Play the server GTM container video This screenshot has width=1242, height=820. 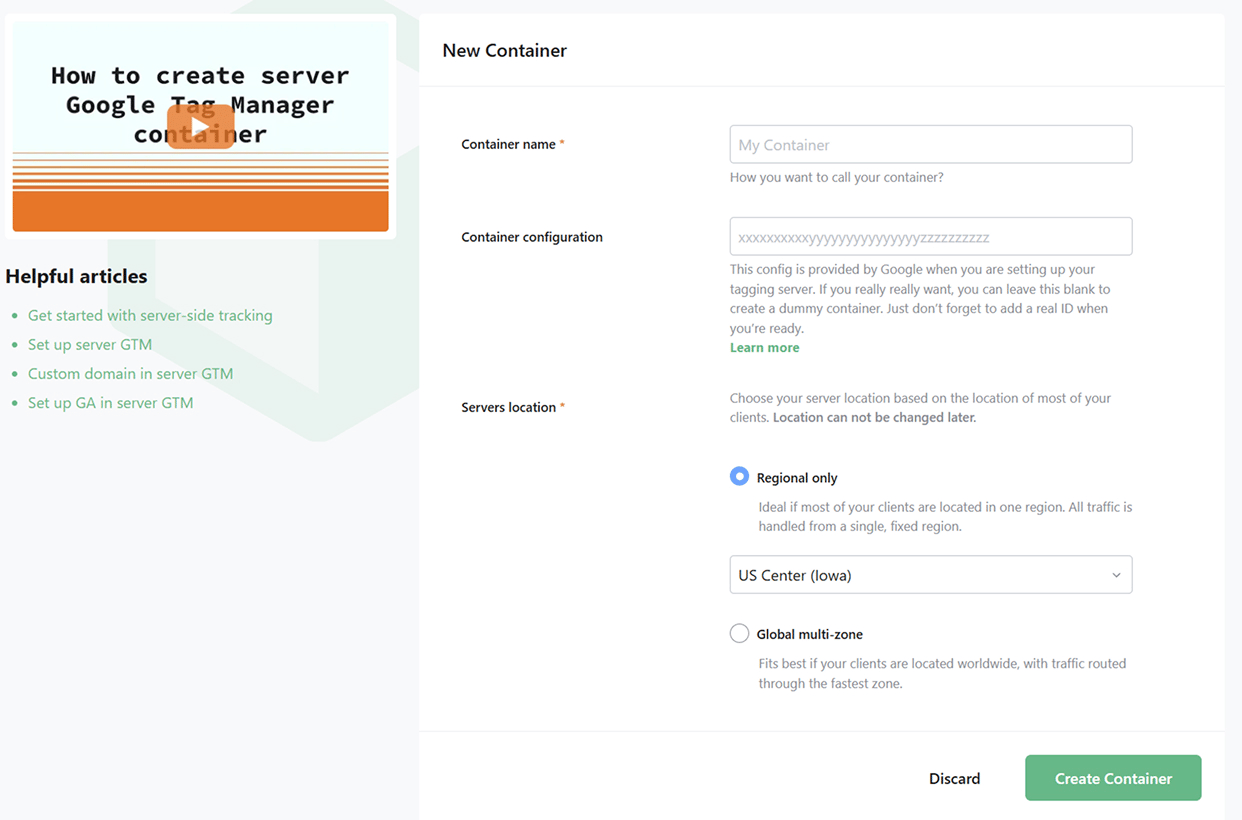click(200, 127)
